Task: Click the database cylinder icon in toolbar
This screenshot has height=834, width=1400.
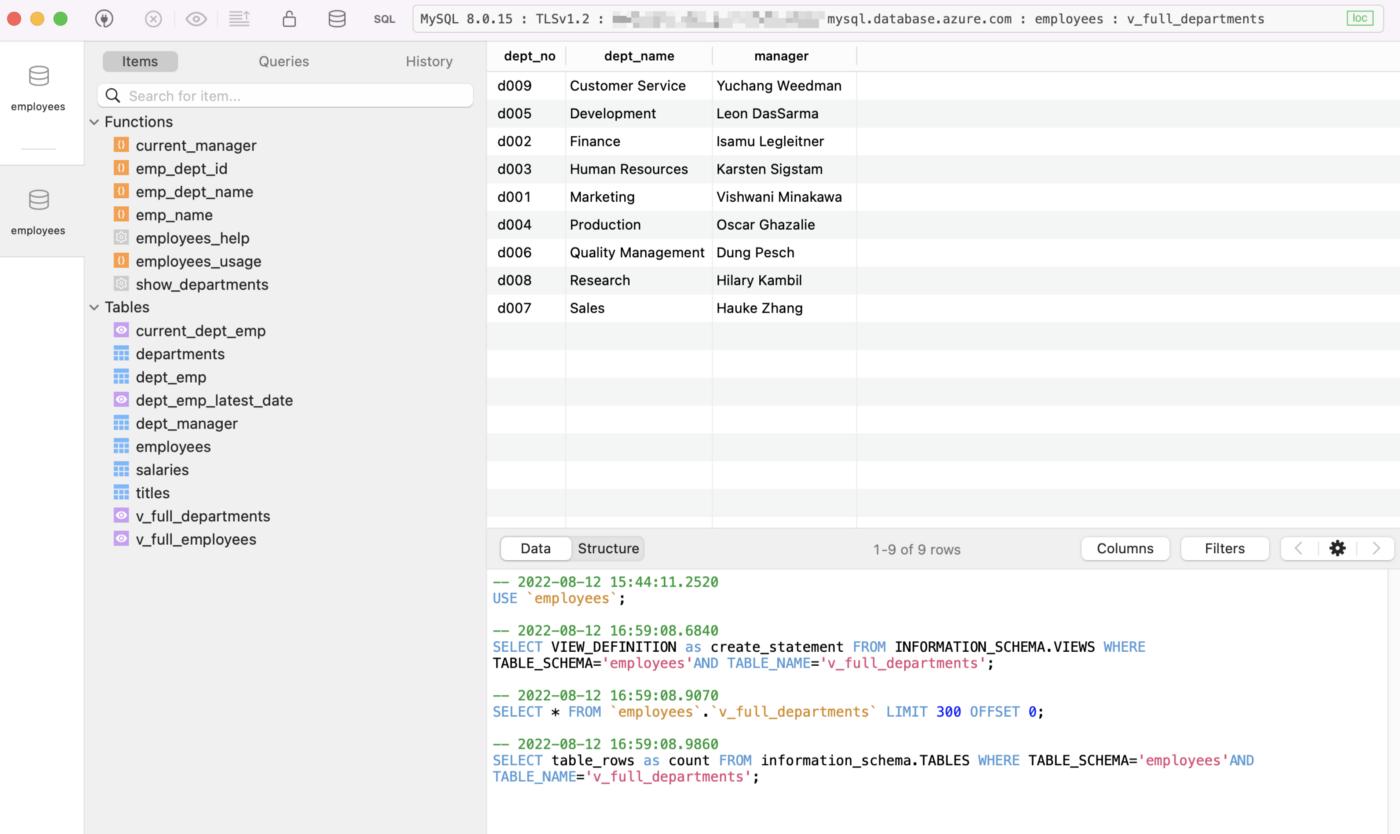Action: pyautogui.click(x=337, y=19)
